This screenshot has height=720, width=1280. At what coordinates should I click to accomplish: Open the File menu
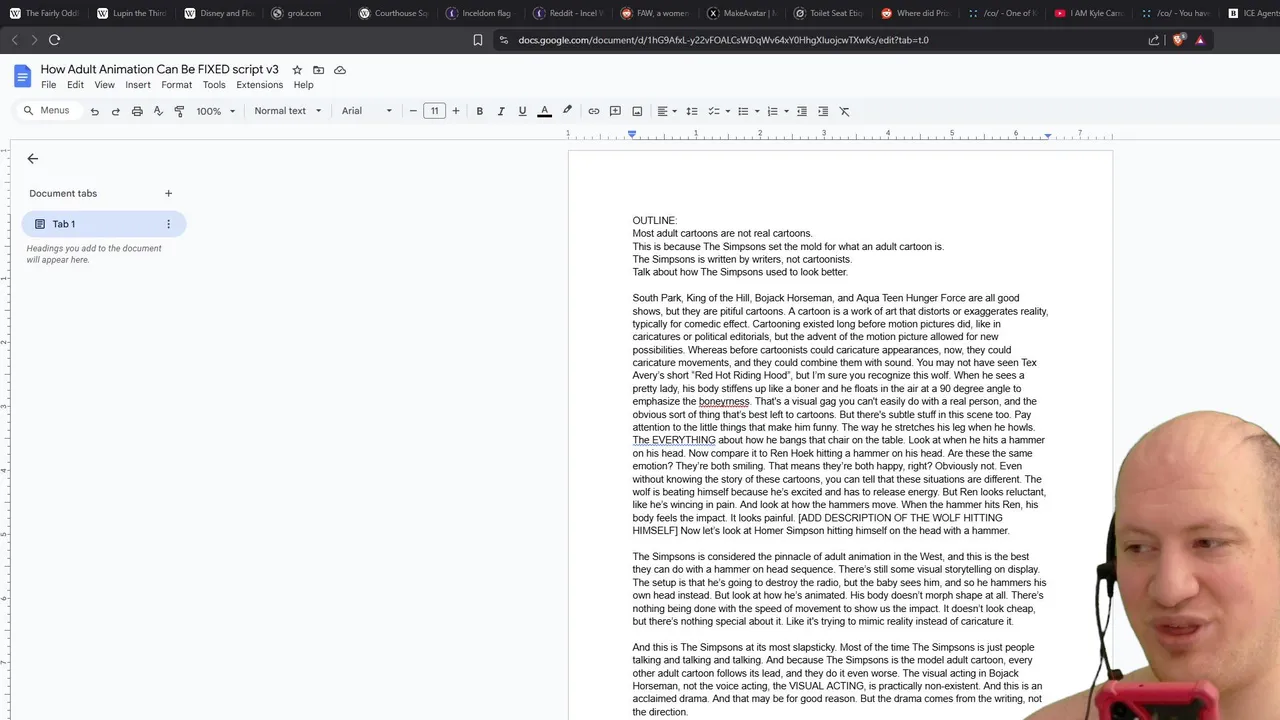click(x=48, y=85)
